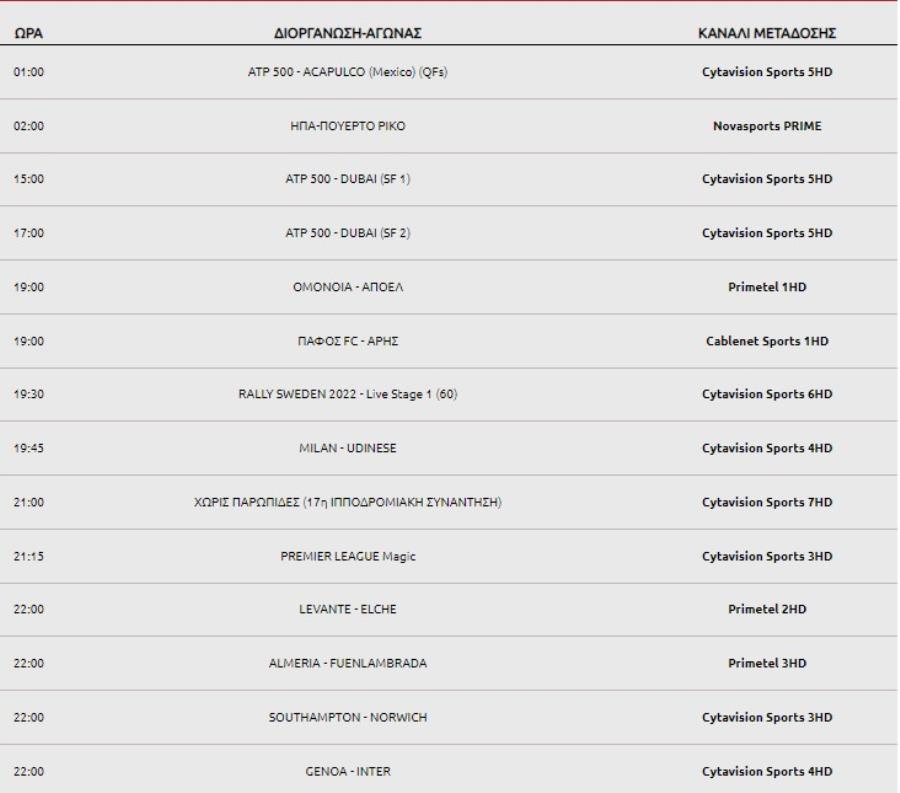Select the GENOA - INTER match

[348, 772]
